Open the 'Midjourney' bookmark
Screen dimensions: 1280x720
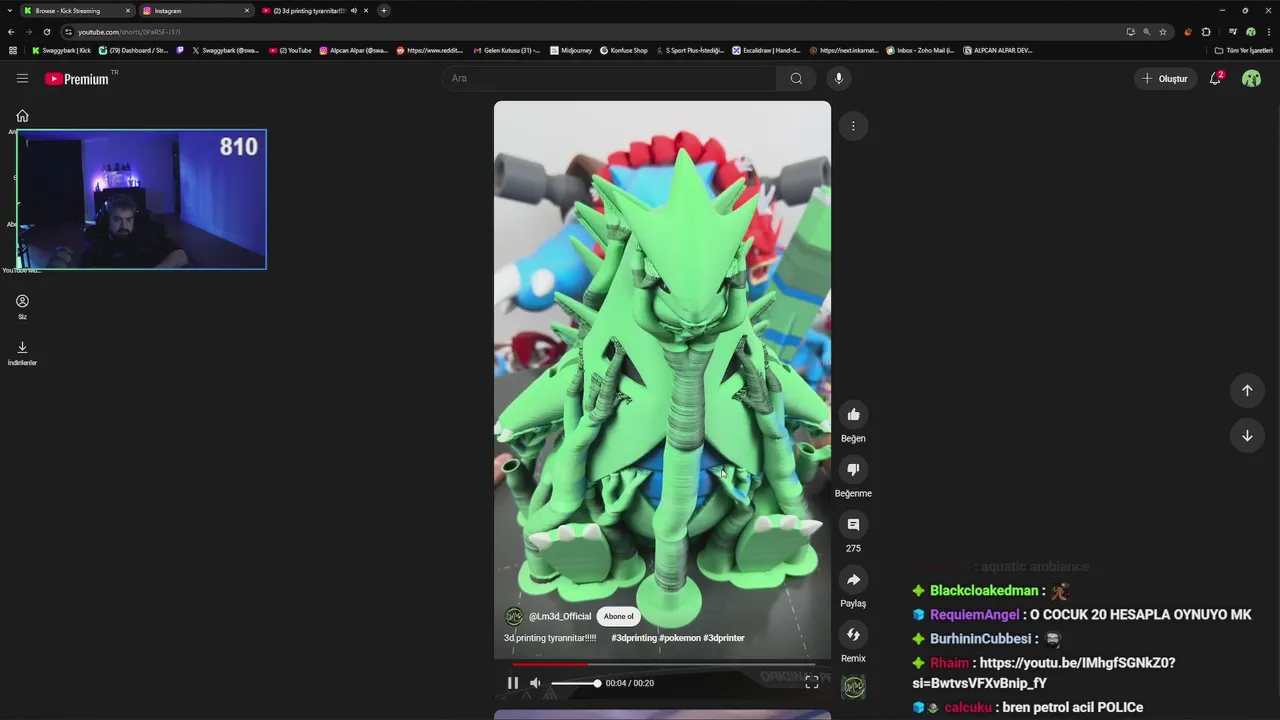[571, 50]
